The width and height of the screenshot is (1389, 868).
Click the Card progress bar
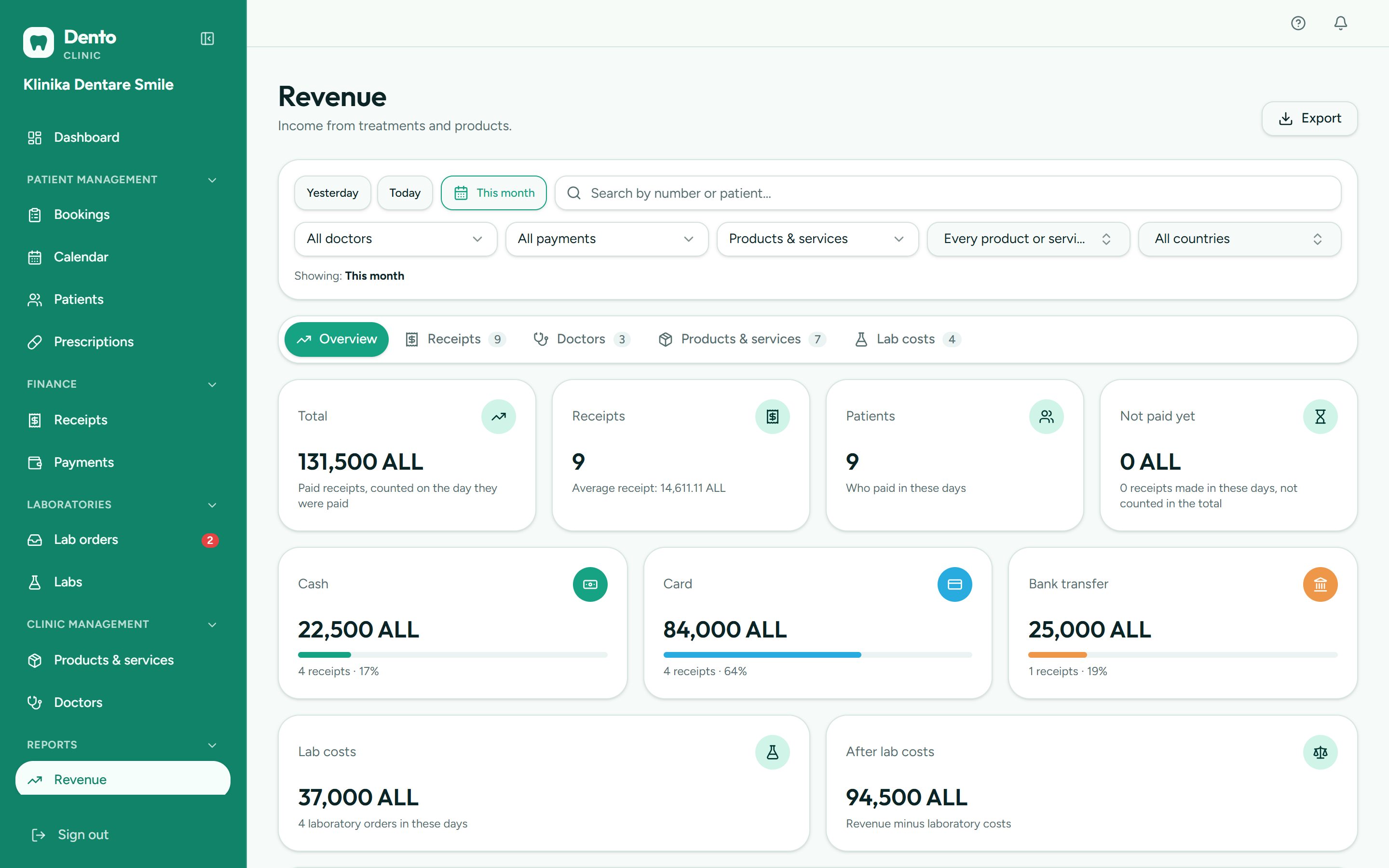tap(817, 655)
